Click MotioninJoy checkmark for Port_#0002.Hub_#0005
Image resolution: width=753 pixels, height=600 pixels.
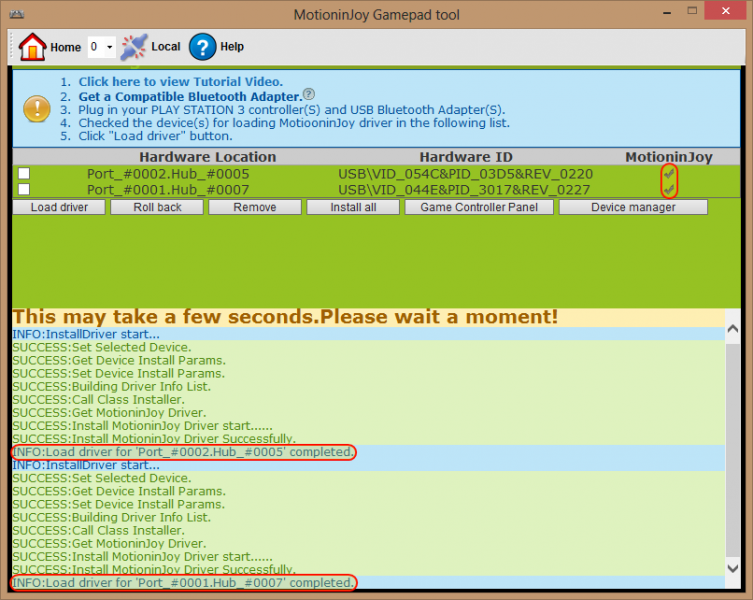click(x=669, y=173)
